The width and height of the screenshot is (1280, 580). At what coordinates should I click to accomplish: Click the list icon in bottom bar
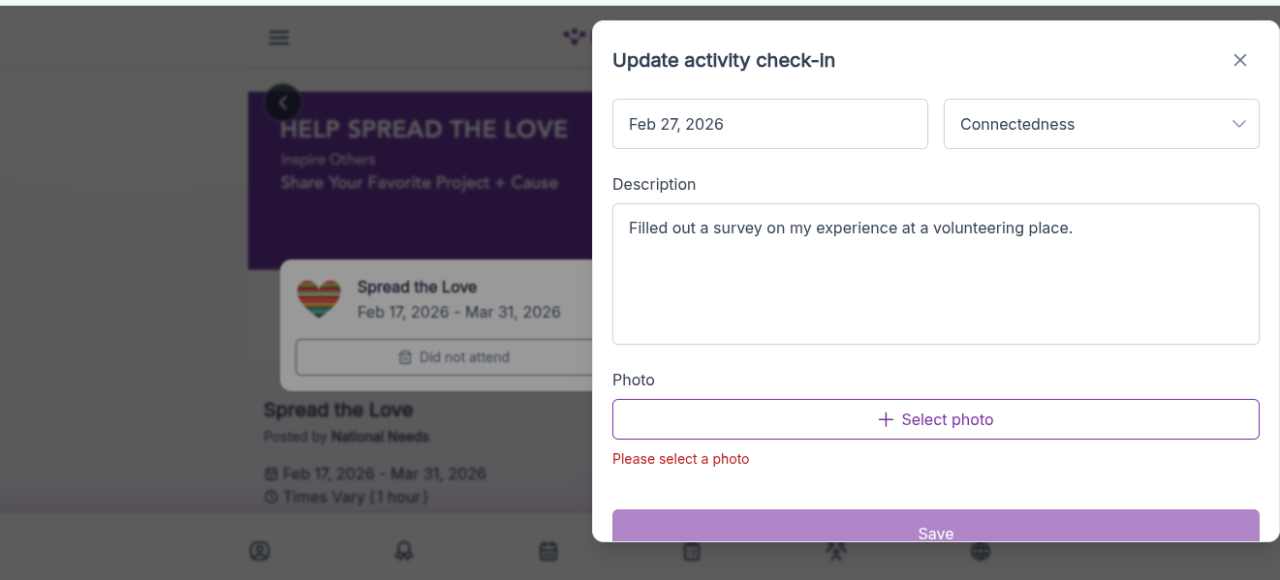click(x=692, y=551)
